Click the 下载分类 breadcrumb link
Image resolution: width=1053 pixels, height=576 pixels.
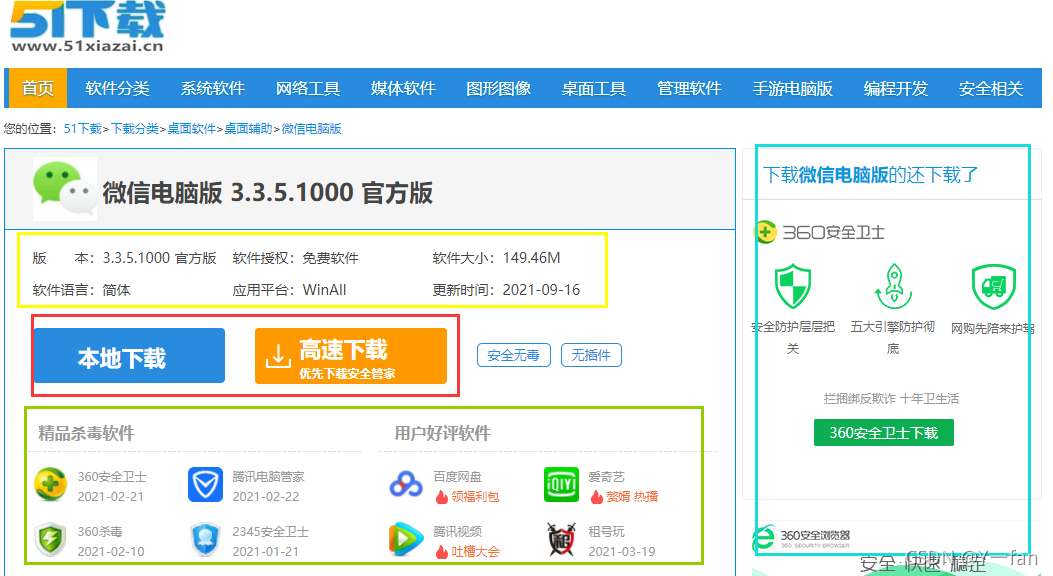(135, 128)
